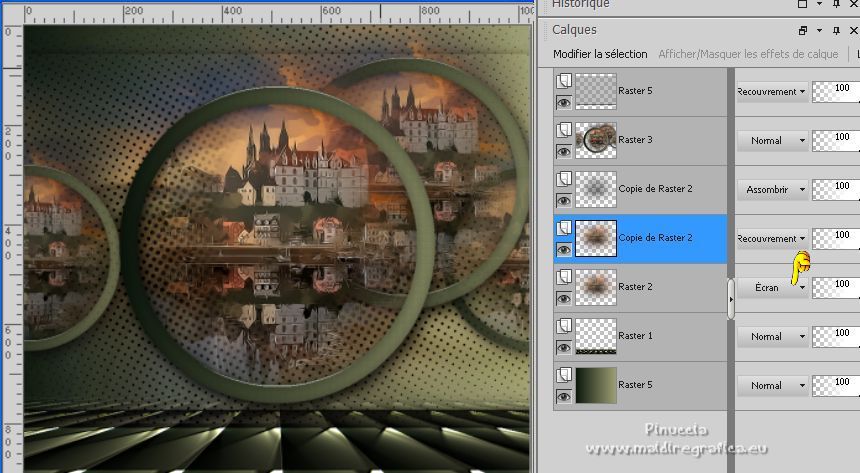
Task: Click the layer type icon of the Recouvrement Raster 5 layer
Action: (x=564, y=81)
